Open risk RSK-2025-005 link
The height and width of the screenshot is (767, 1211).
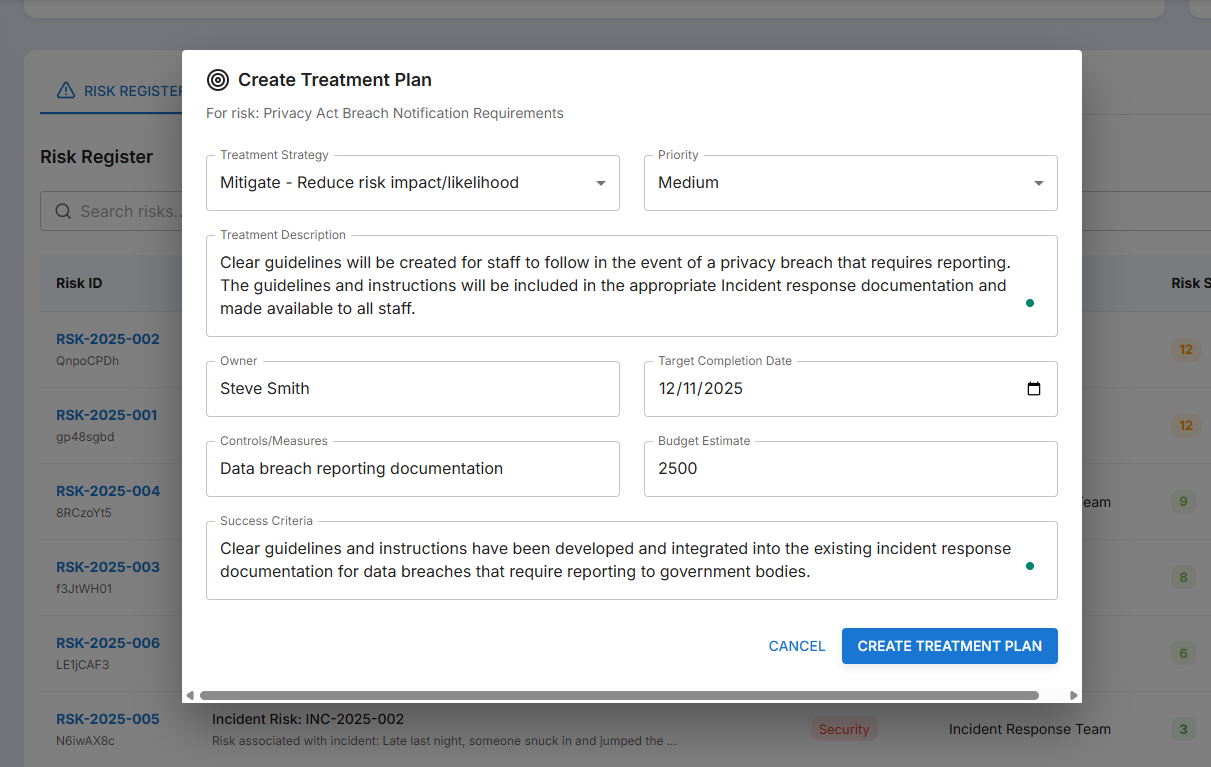(x=108, y=719)
